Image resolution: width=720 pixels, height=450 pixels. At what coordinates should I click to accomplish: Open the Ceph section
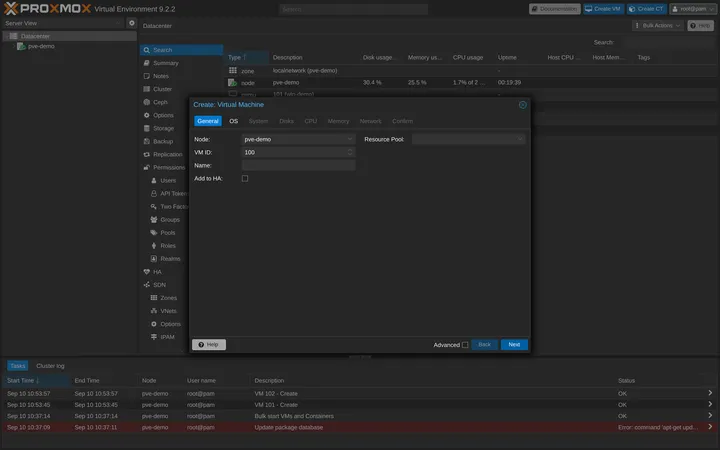(160, 102)
